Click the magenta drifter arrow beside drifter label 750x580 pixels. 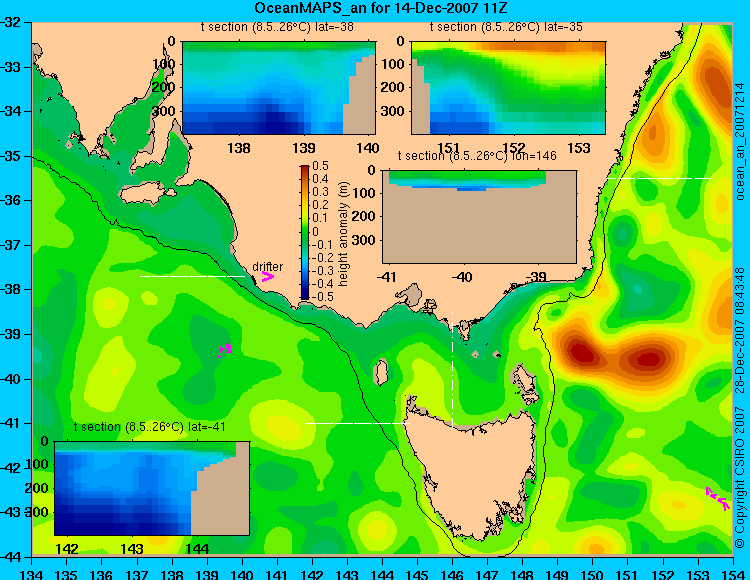pyautogui.click(x=267, y=276)
